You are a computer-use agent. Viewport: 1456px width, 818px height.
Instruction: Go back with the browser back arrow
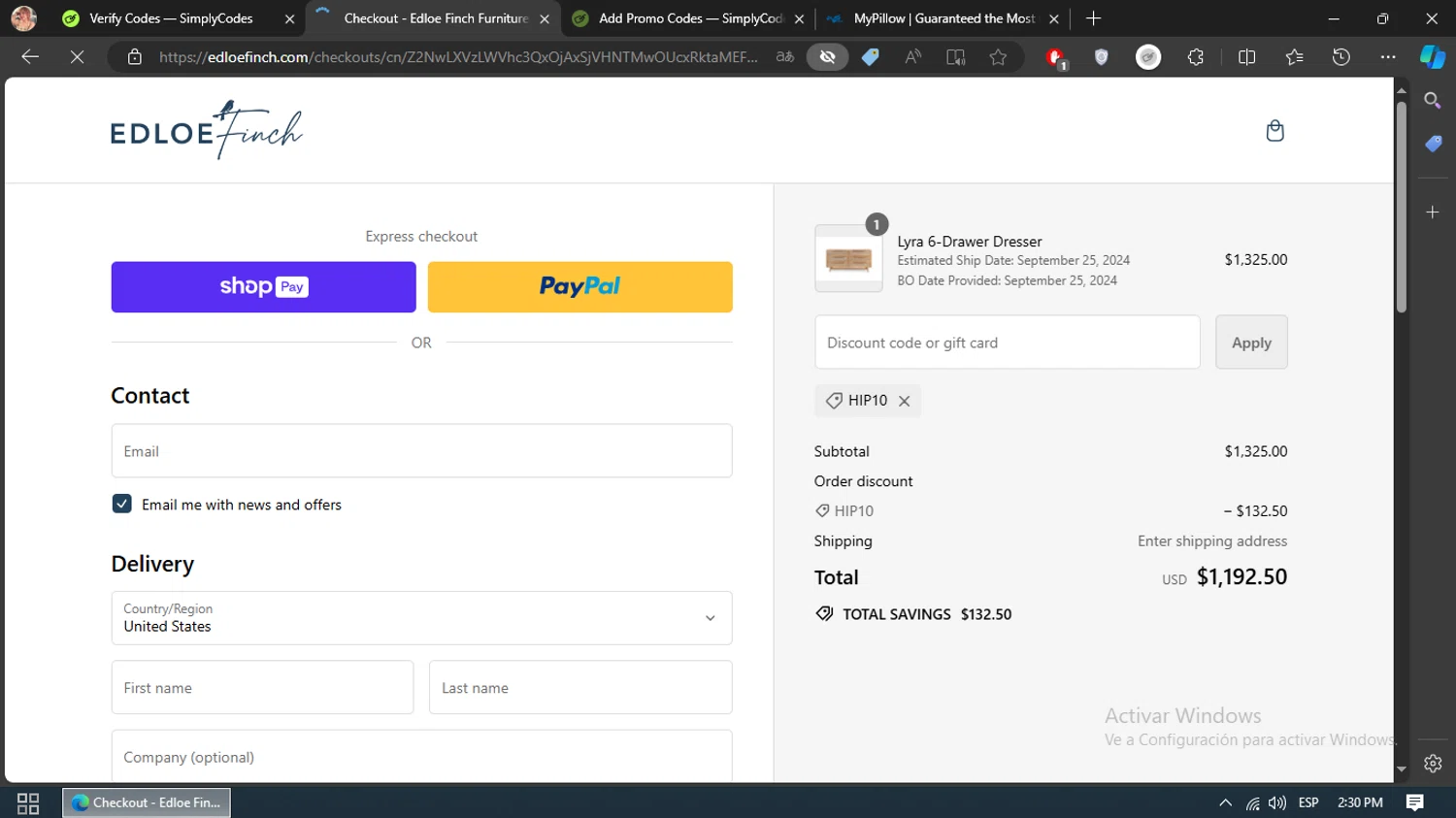30,57
